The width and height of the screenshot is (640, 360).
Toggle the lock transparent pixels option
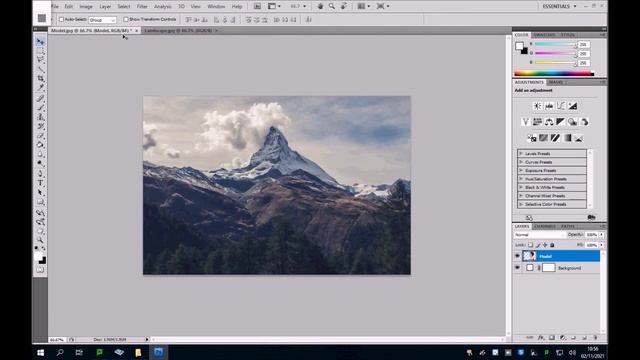point(530,245)
